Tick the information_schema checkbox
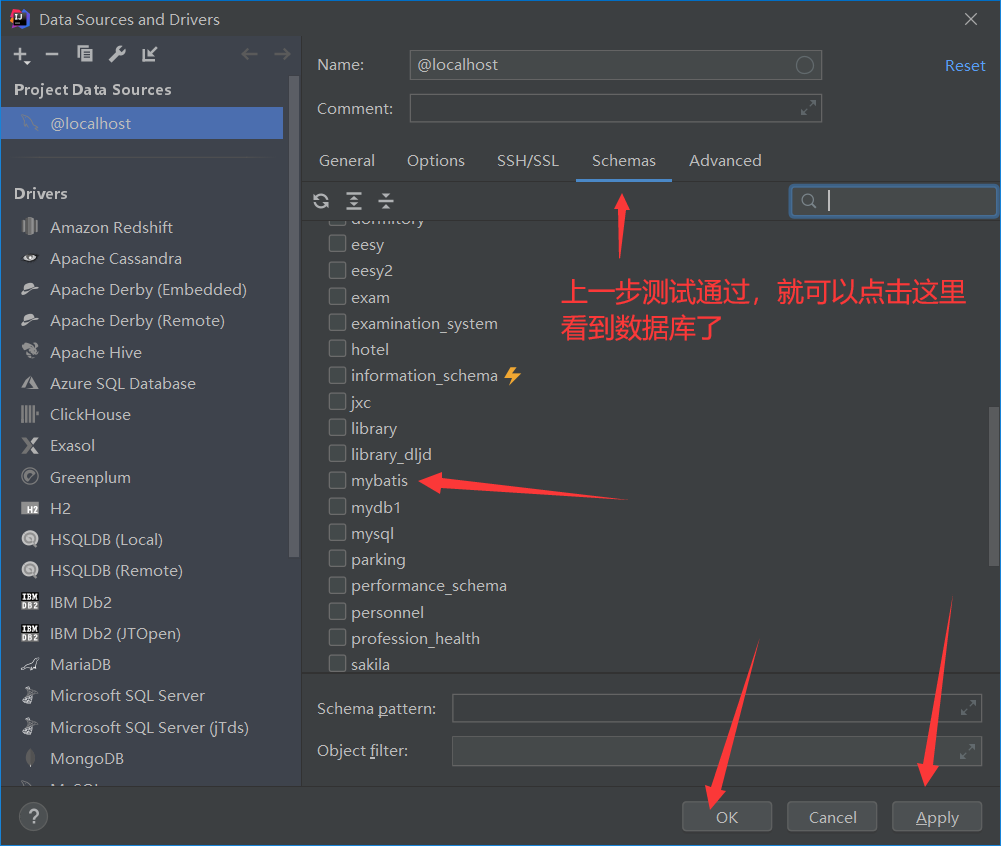This screenshot has height=846, width=1001. pyautogui.click(x=337, y=375)
